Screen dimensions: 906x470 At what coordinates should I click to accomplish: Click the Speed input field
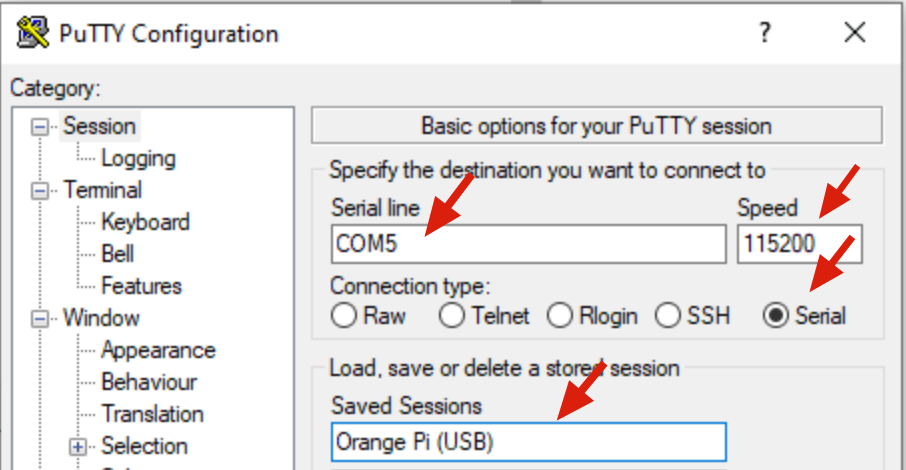799,244
